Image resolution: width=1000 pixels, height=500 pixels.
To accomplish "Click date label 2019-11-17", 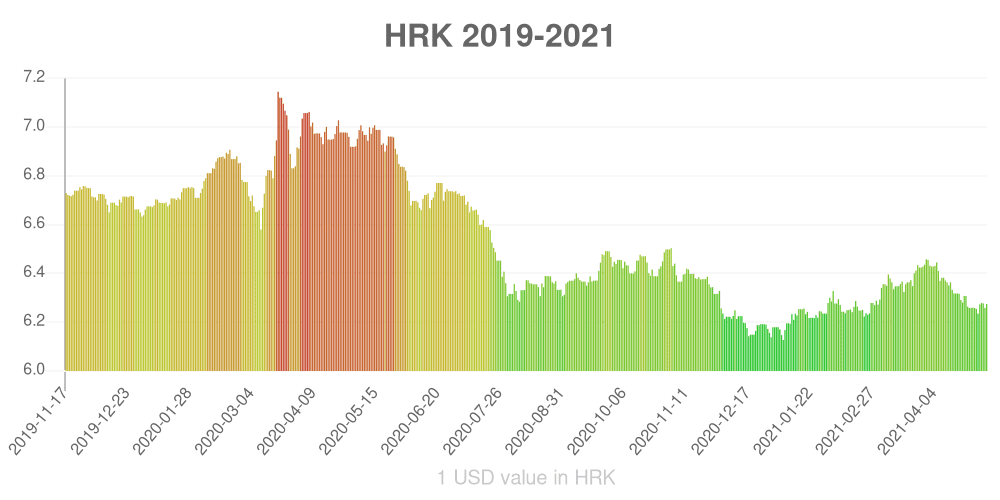I will pos(38,422).
